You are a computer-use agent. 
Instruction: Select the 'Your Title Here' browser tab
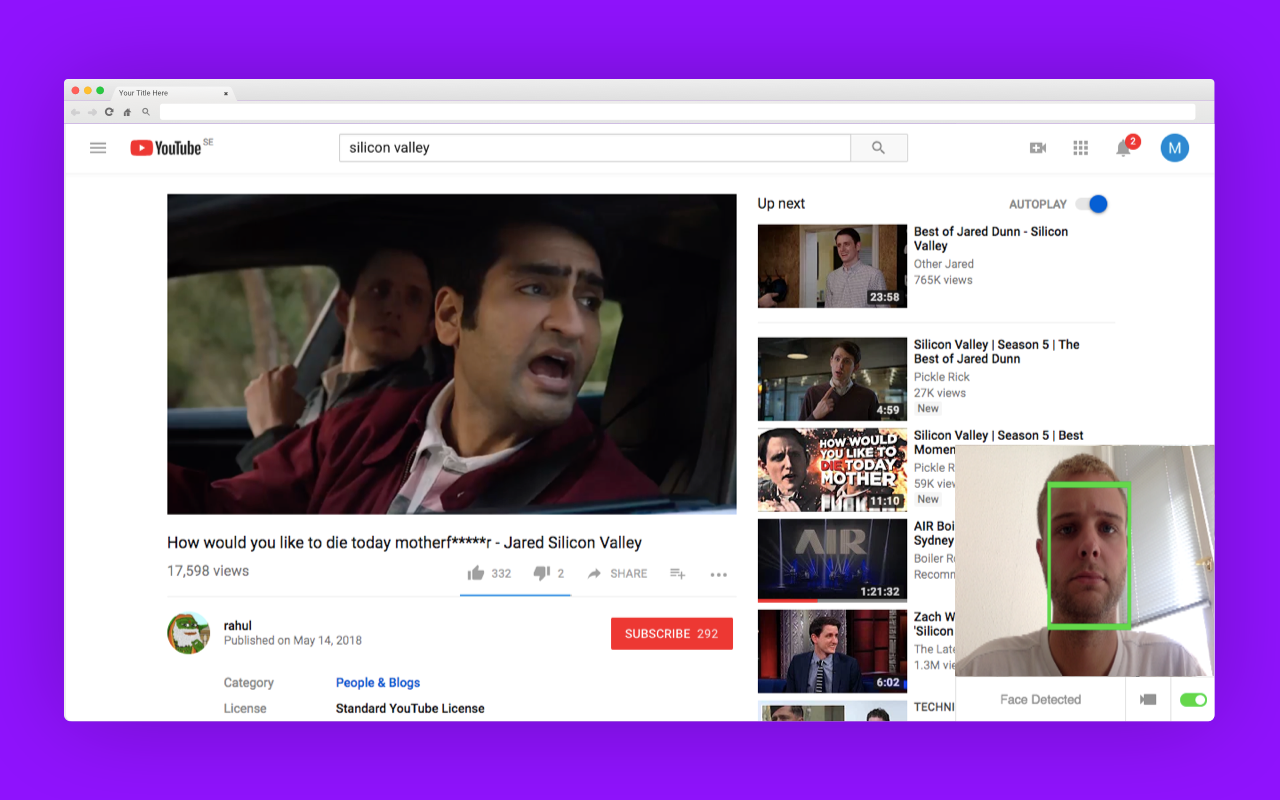coord(172,93)
